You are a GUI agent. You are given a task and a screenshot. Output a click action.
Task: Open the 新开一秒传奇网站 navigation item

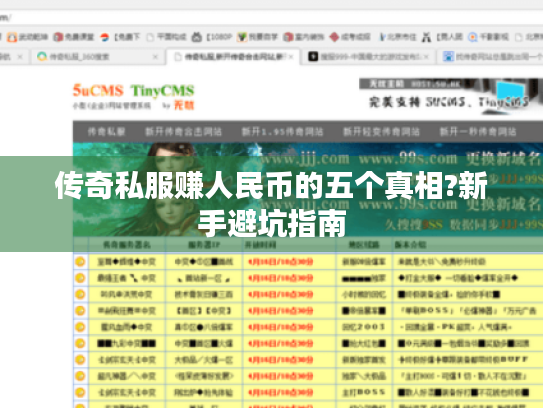[x=478, y=132]
